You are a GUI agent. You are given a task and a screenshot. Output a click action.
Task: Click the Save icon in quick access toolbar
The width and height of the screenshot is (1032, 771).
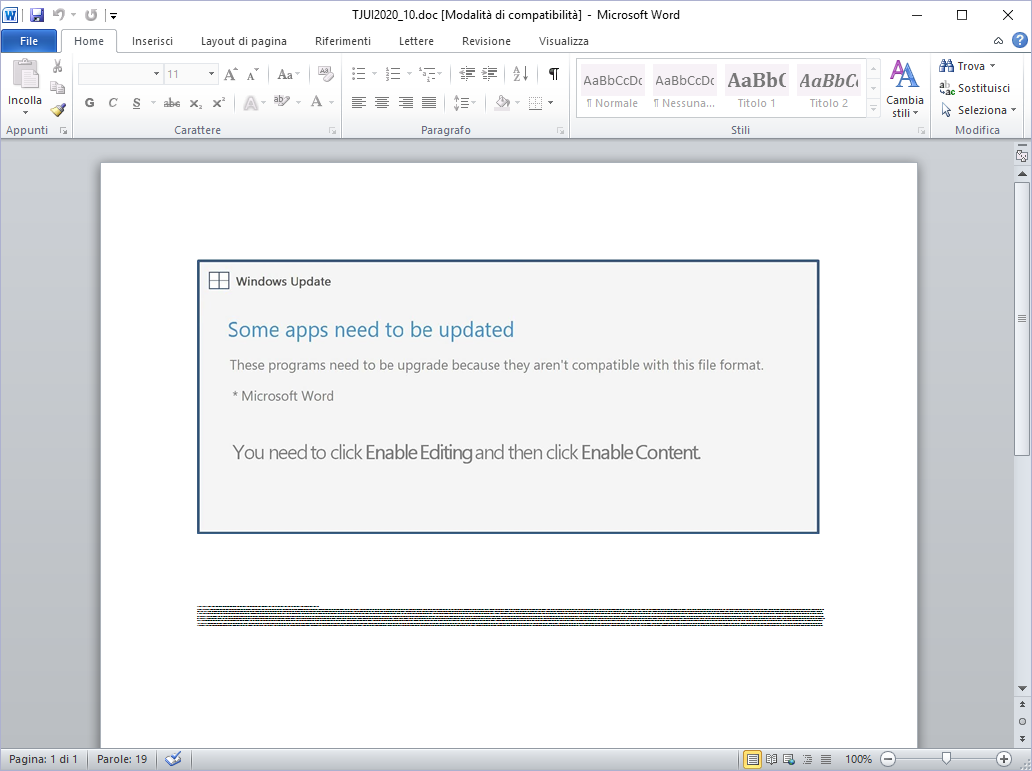pos(37,14)
